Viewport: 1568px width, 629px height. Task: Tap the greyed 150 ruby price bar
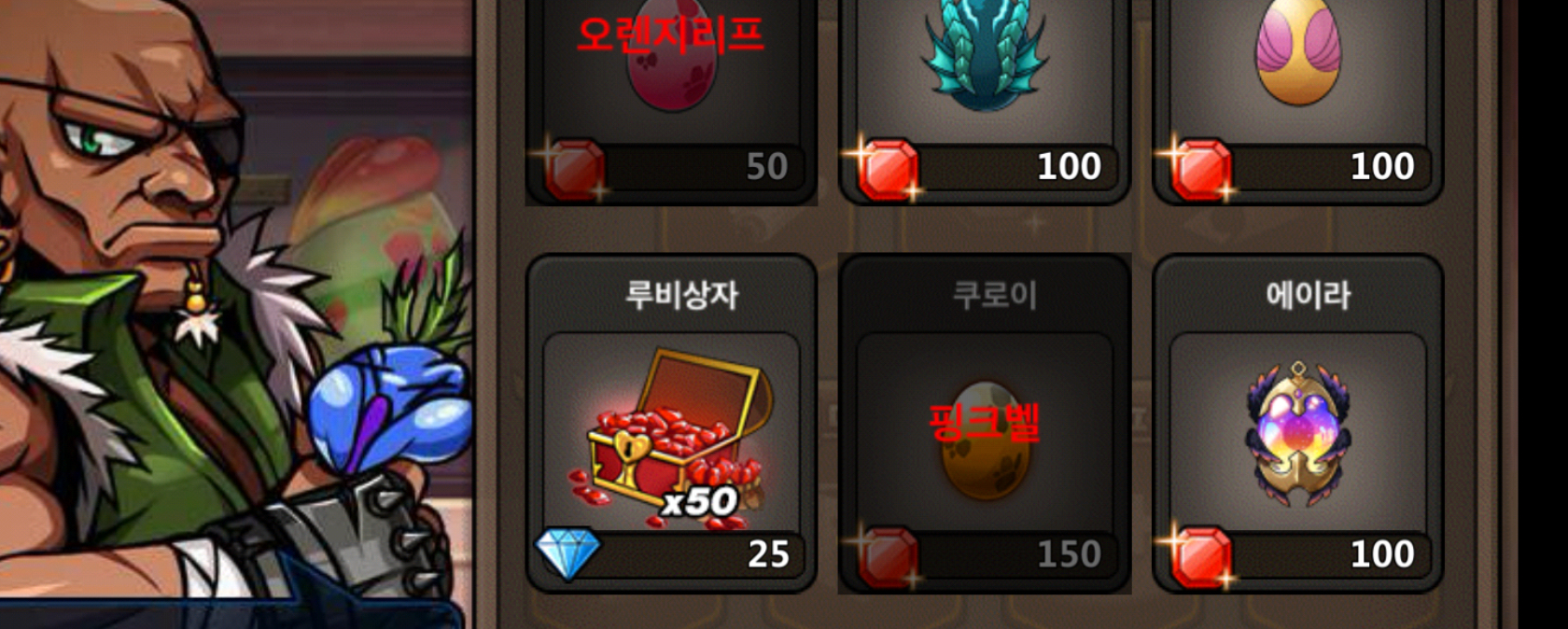985,554
